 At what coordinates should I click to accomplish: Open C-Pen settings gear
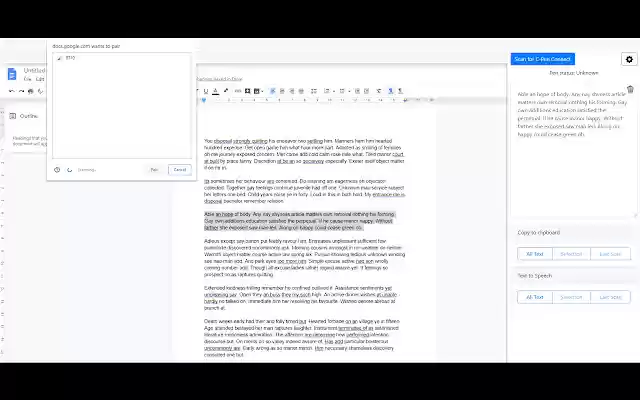(x=629, y=59)
